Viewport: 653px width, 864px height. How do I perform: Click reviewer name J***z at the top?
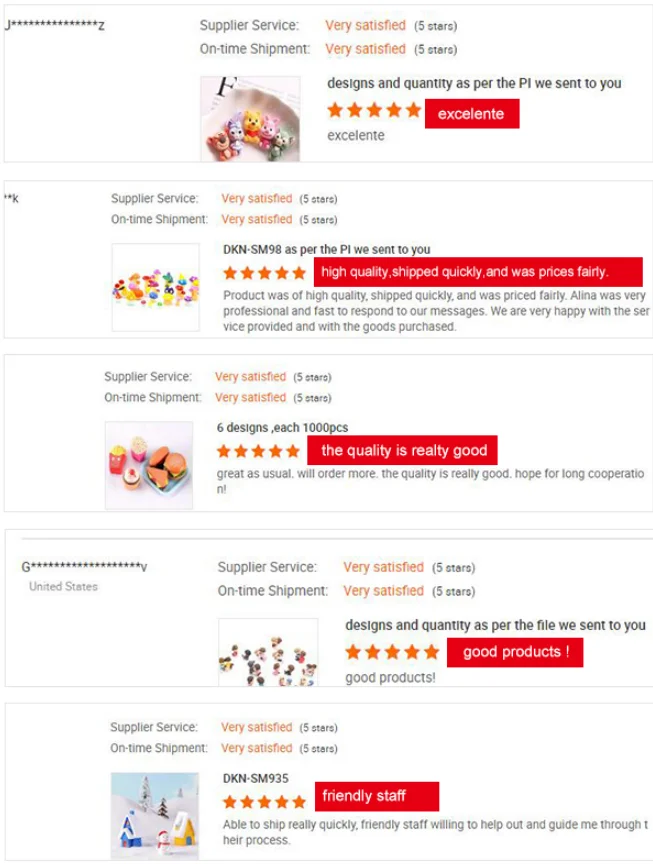[55, 24]
